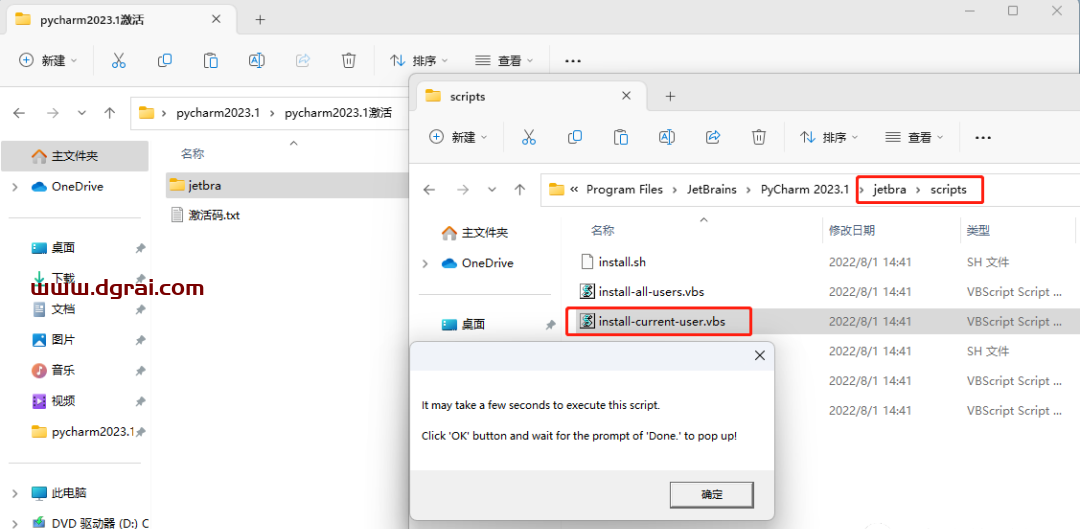1080x529 pixels.
Task: Click Program Files breadcrumb segment
Action: pos(624,189)
